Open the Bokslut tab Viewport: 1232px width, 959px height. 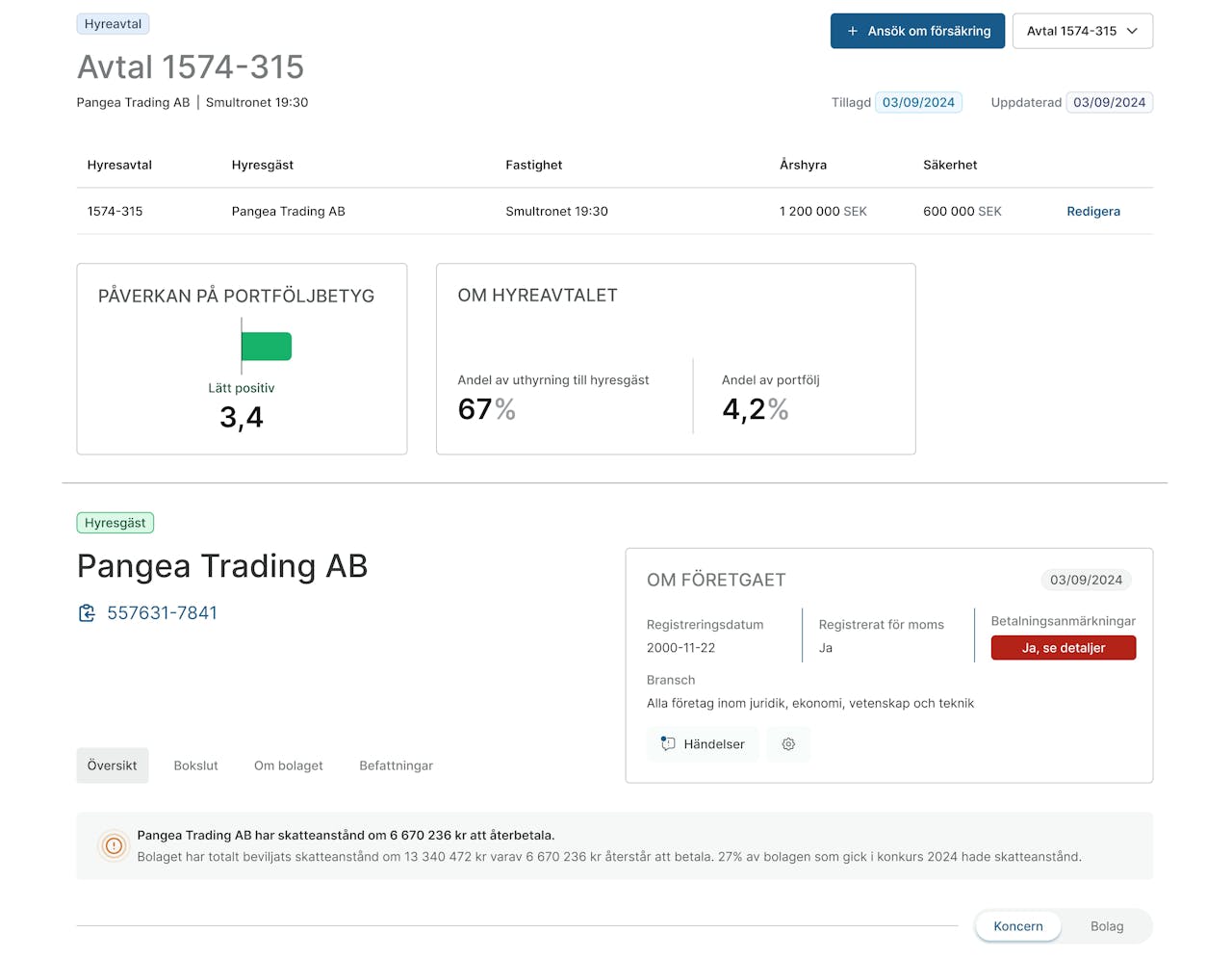[x=195, y=765]
